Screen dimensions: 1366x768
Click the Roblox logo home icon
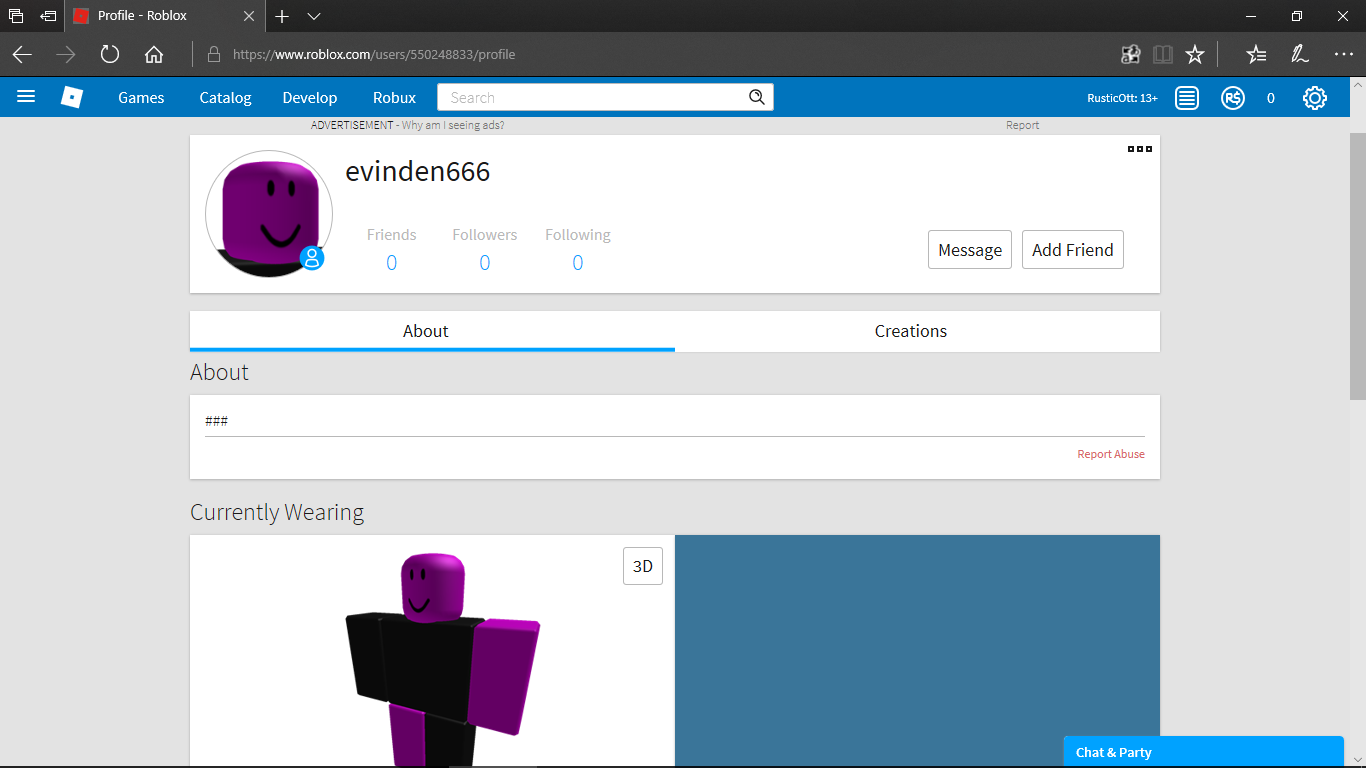[72, 97]
